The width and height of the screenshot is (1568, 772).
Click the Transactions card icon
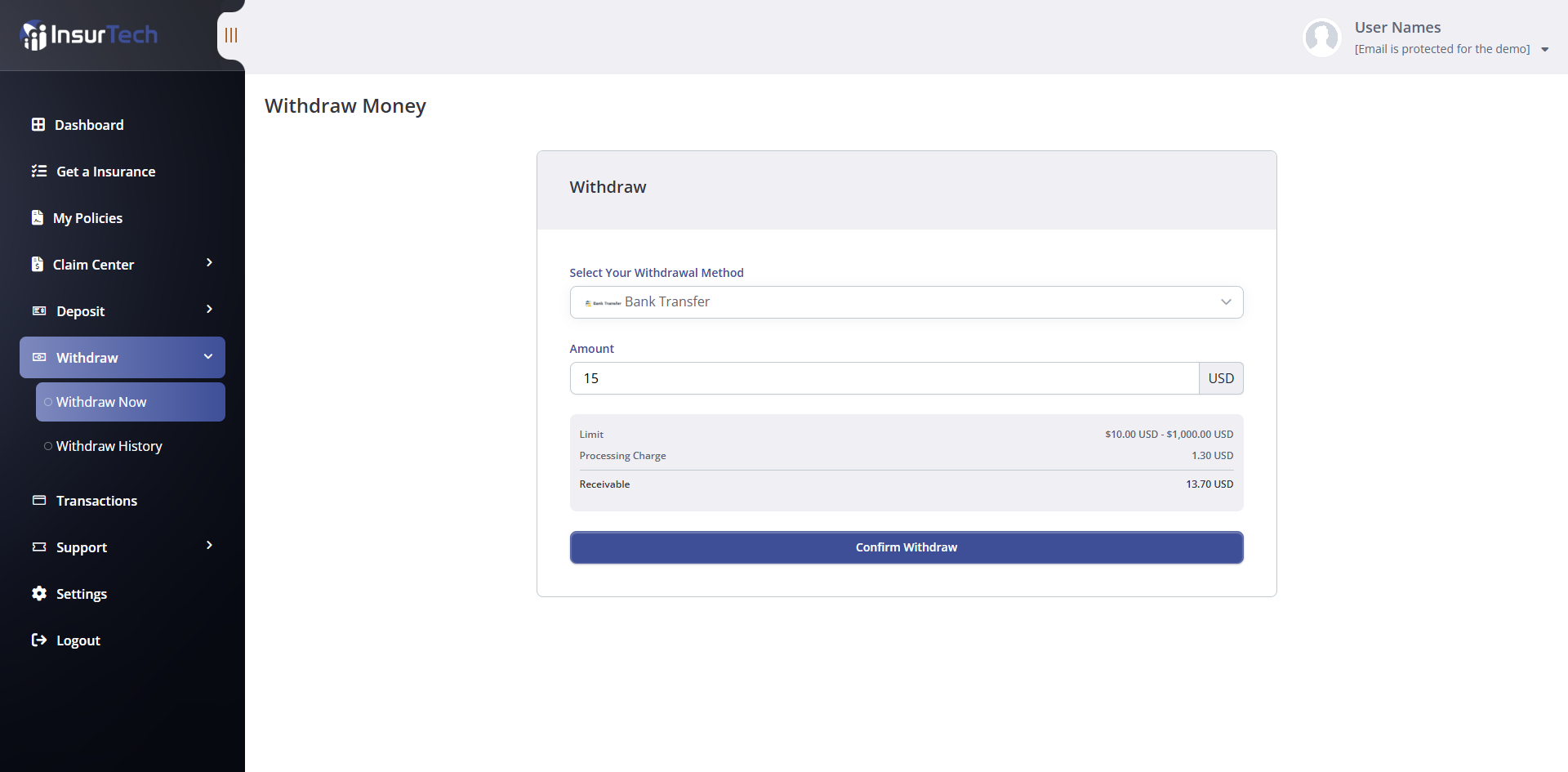click(39, 501)
